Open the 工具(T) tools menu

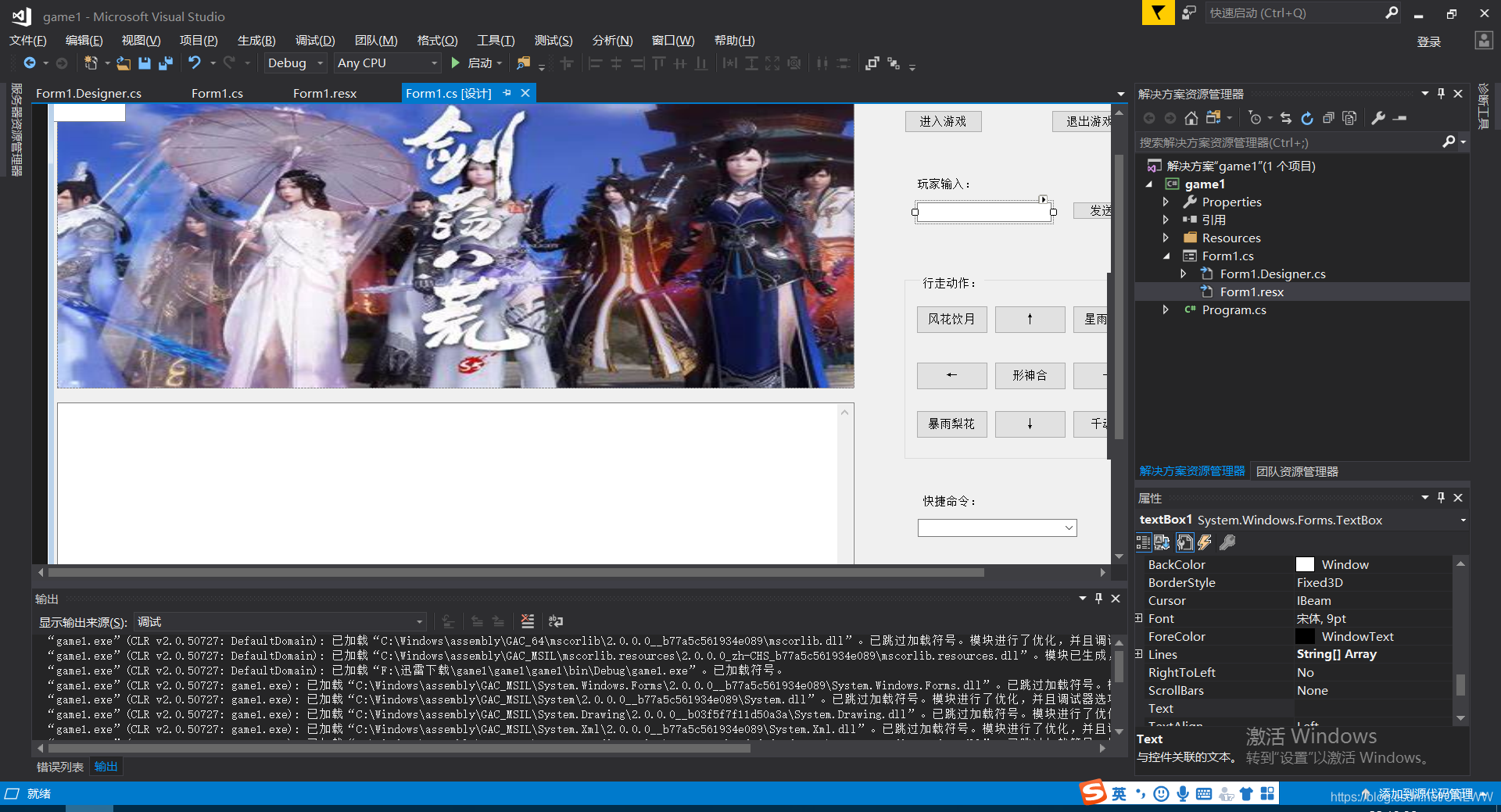pyautogui.click(x=496, y=41)
